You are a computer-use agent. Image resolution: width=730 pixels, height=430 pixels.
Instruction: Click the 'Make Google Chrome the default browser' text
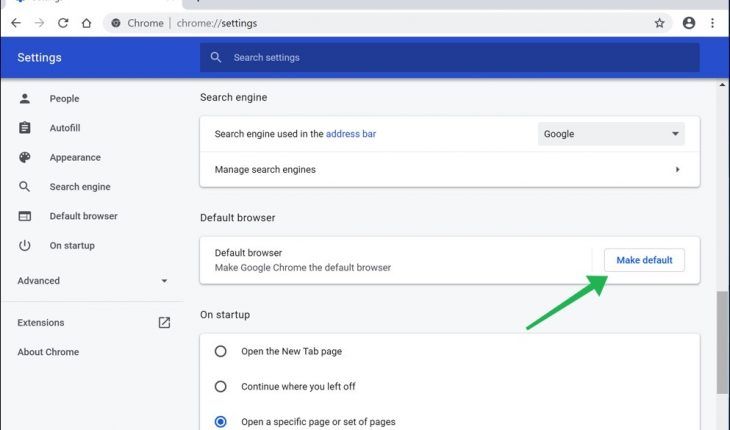click(303, 268)
